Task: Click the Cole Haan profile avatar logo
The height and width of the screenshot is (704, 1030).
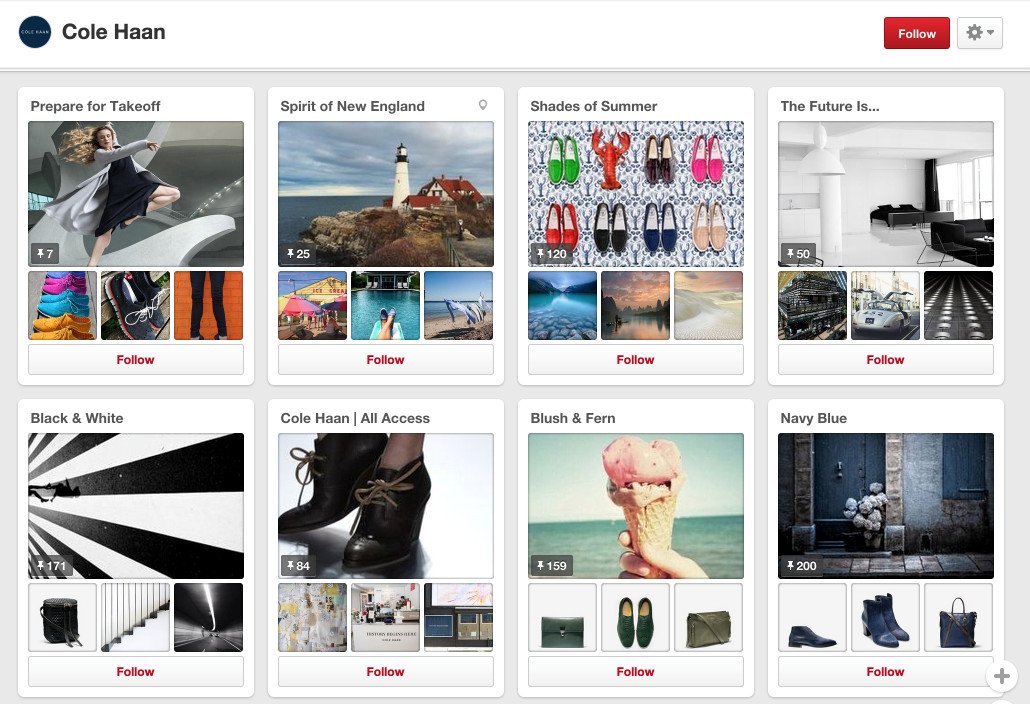Action: [x=35, y=32]
